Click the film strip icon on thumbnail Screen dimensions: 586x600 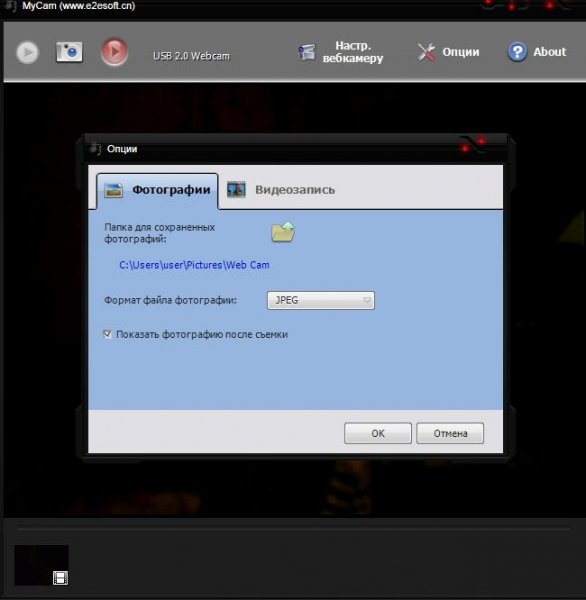click(x=60, y=578)
